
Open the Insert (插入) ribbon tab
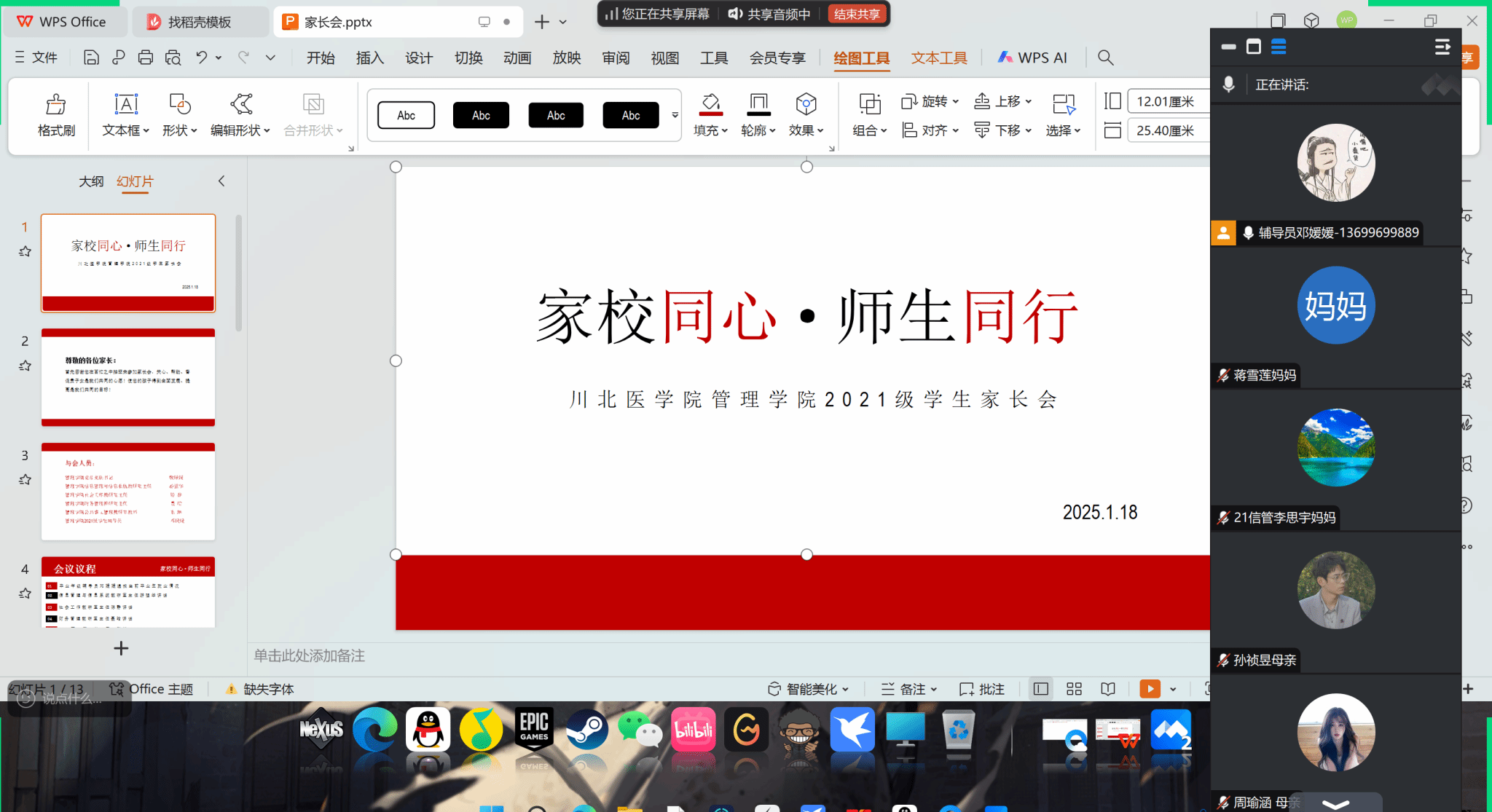point(369,58)
